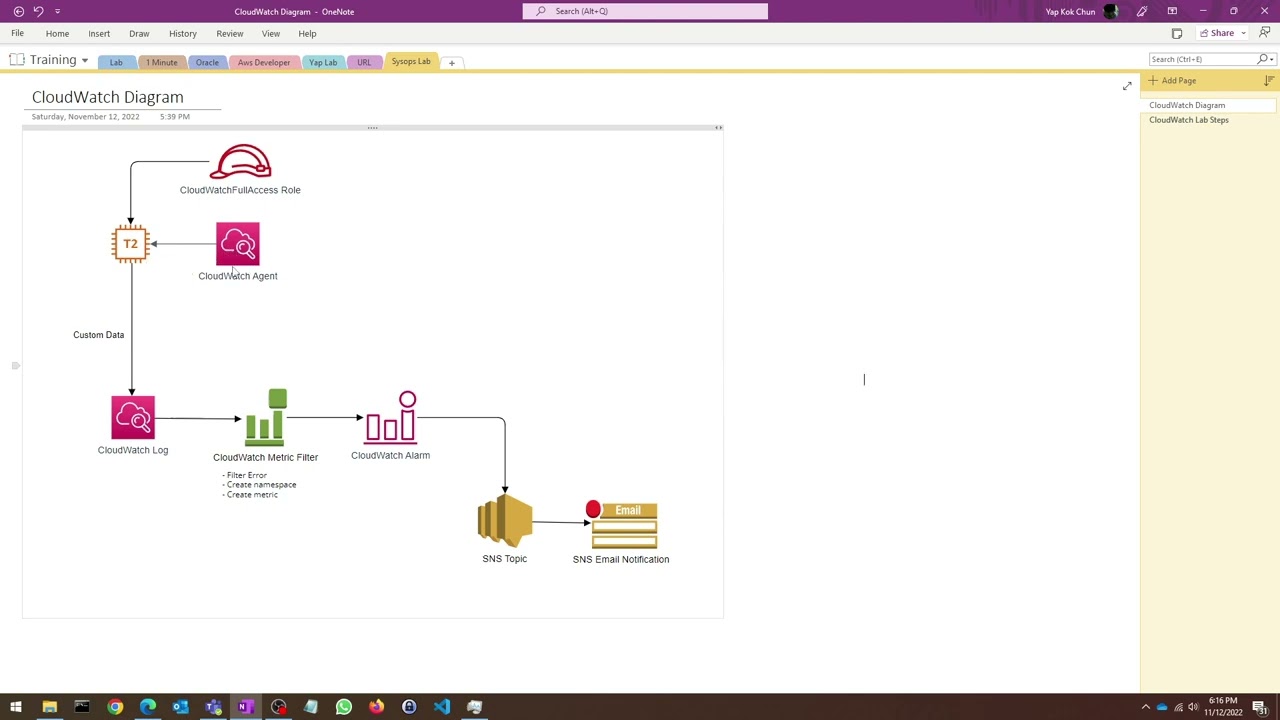Open Visual Studio Code from the taskbar

(x=441, y=707)
